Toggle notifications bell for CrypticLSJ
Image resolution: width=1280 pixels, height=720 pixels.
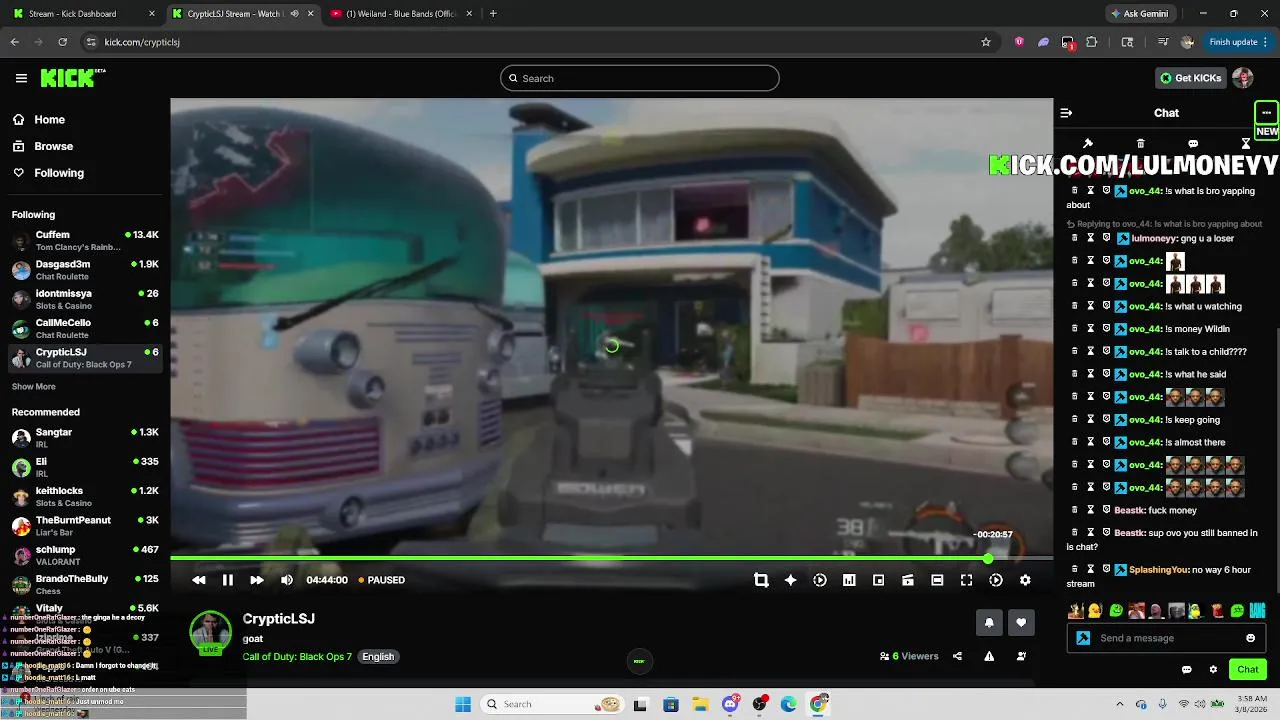(x=989, y=622)
